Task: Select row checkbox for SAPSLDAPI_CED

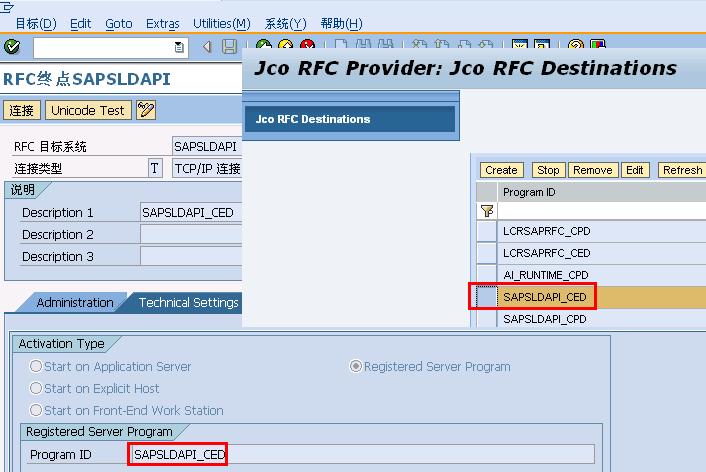Action: click(x=487, y=297)
